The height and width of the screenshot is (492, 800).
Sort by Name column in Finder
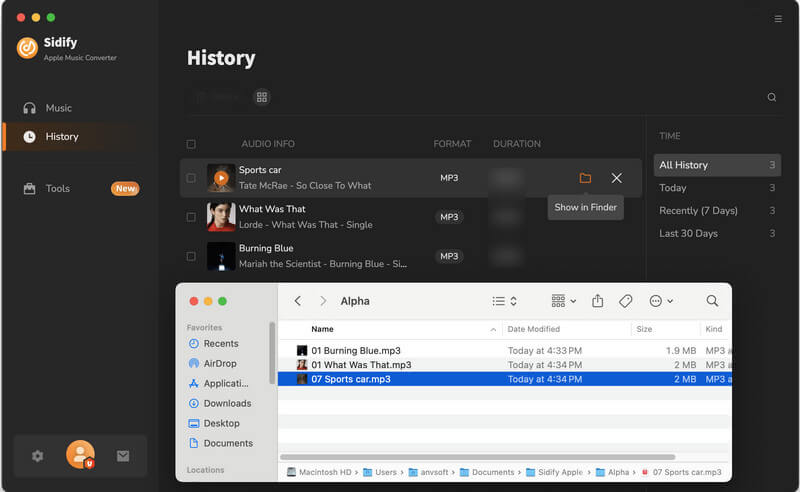pos(322,329)
